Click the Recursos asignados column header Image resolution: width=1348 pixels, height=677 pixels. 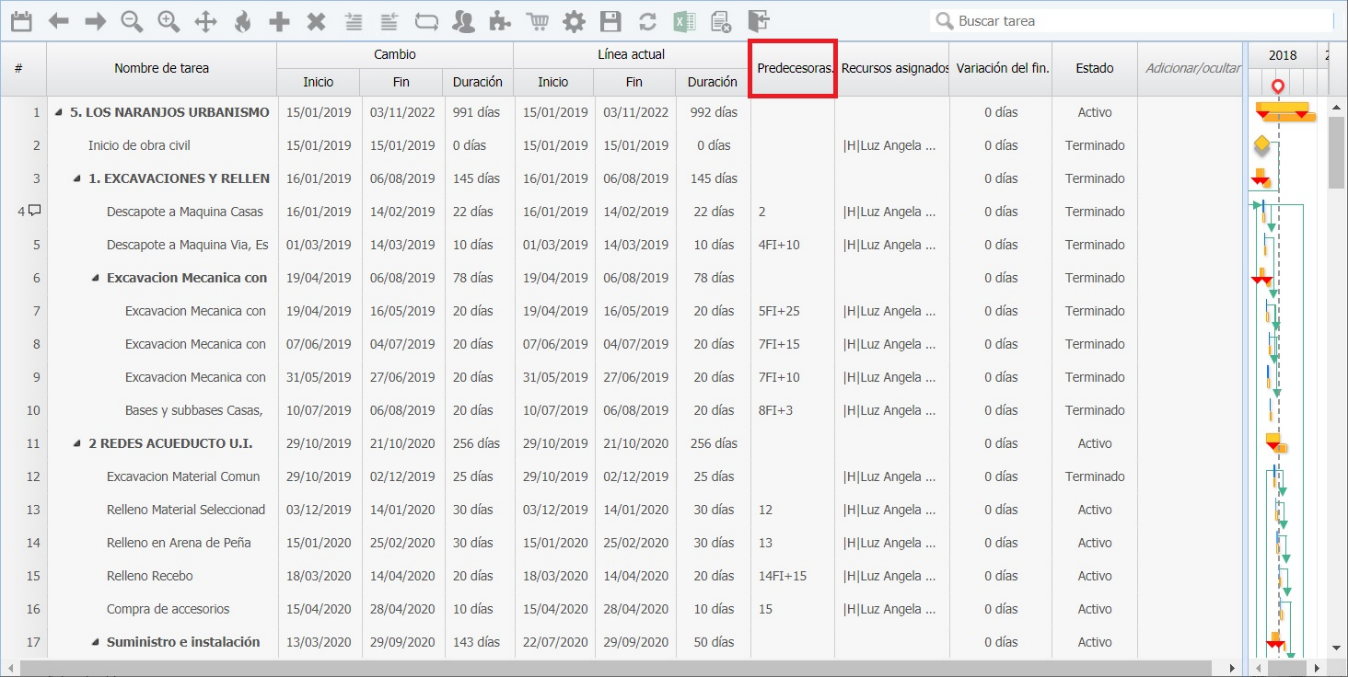(x=893, y=69)
